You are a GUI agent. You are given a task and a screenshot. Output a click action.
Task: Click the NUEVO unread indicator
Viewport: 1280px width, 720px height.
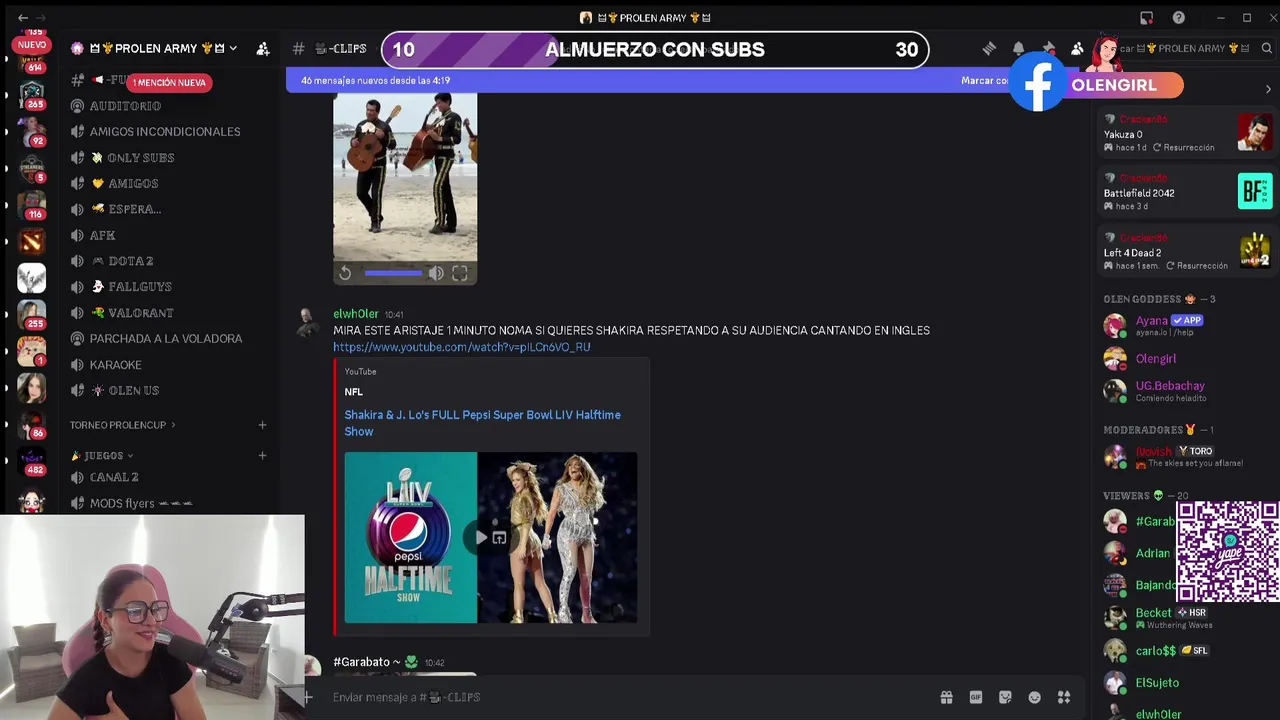click(32, 44)
